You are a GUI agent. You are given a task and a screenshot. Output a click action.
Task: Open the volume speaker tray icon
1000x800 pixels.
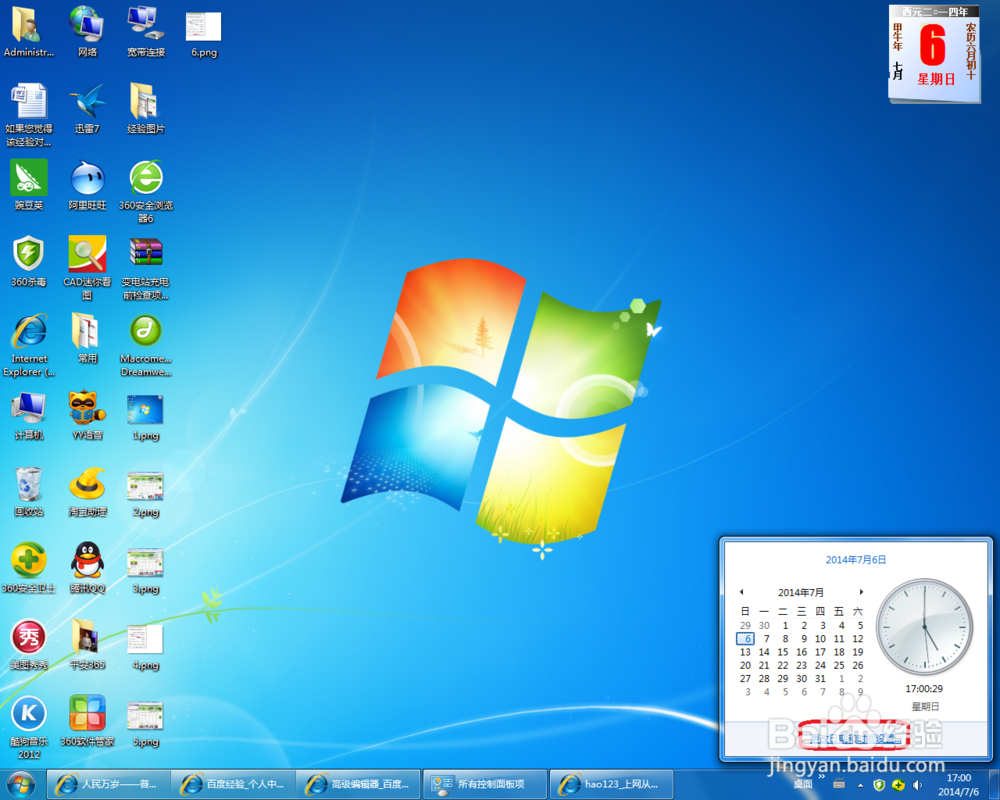(917, 785)
